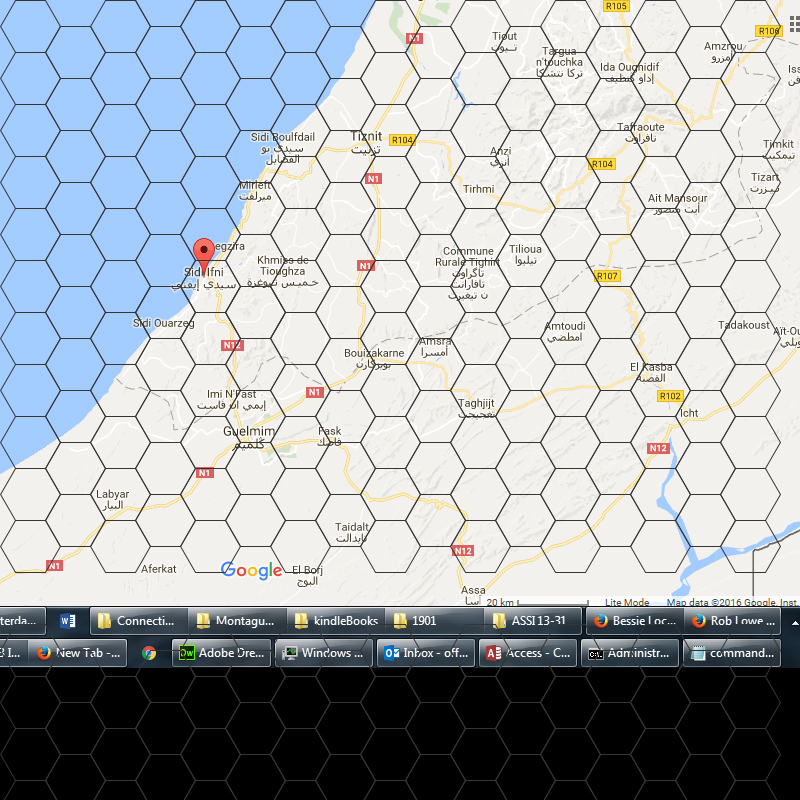Screen dimensions: 800x800
Task: Click the R107 road shield
Action: 607,276
